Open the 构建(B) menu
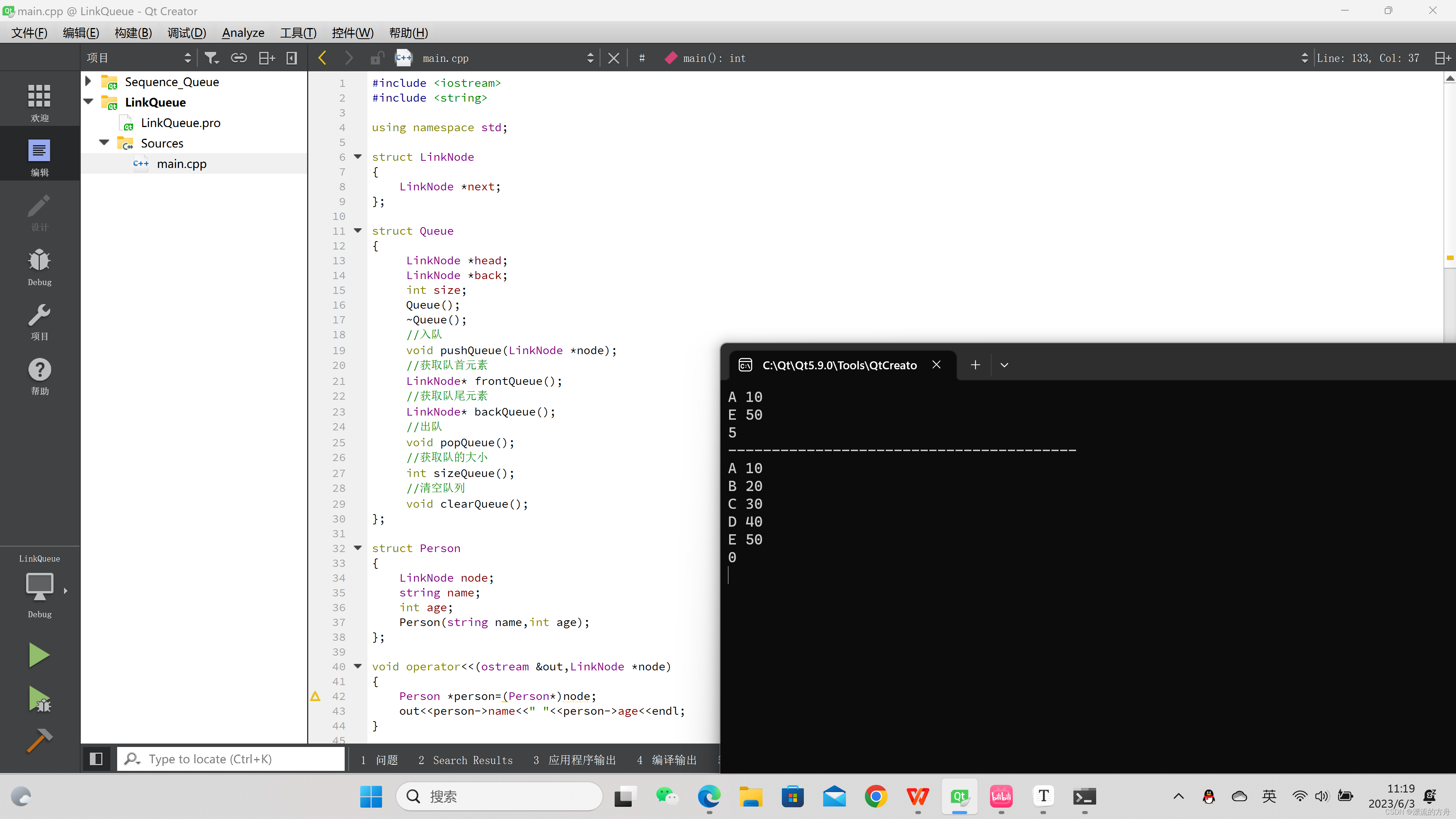 pos(133,33)
